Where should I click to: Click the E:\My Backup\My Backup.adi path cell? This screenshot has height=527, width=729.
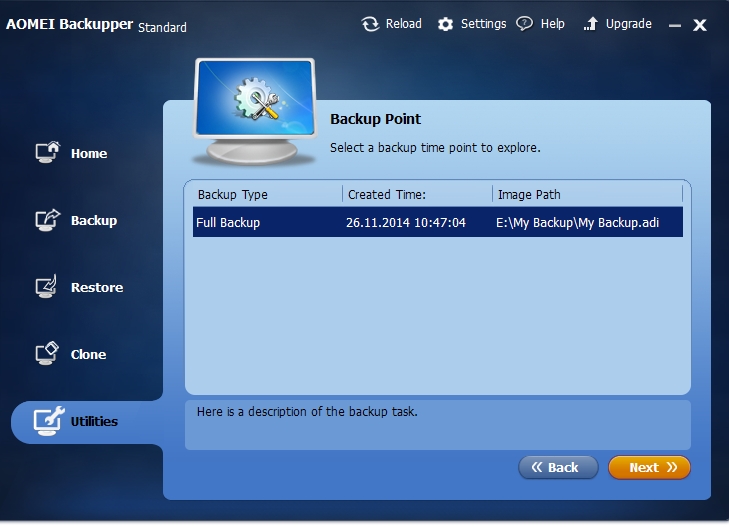(x=577, y=223)
